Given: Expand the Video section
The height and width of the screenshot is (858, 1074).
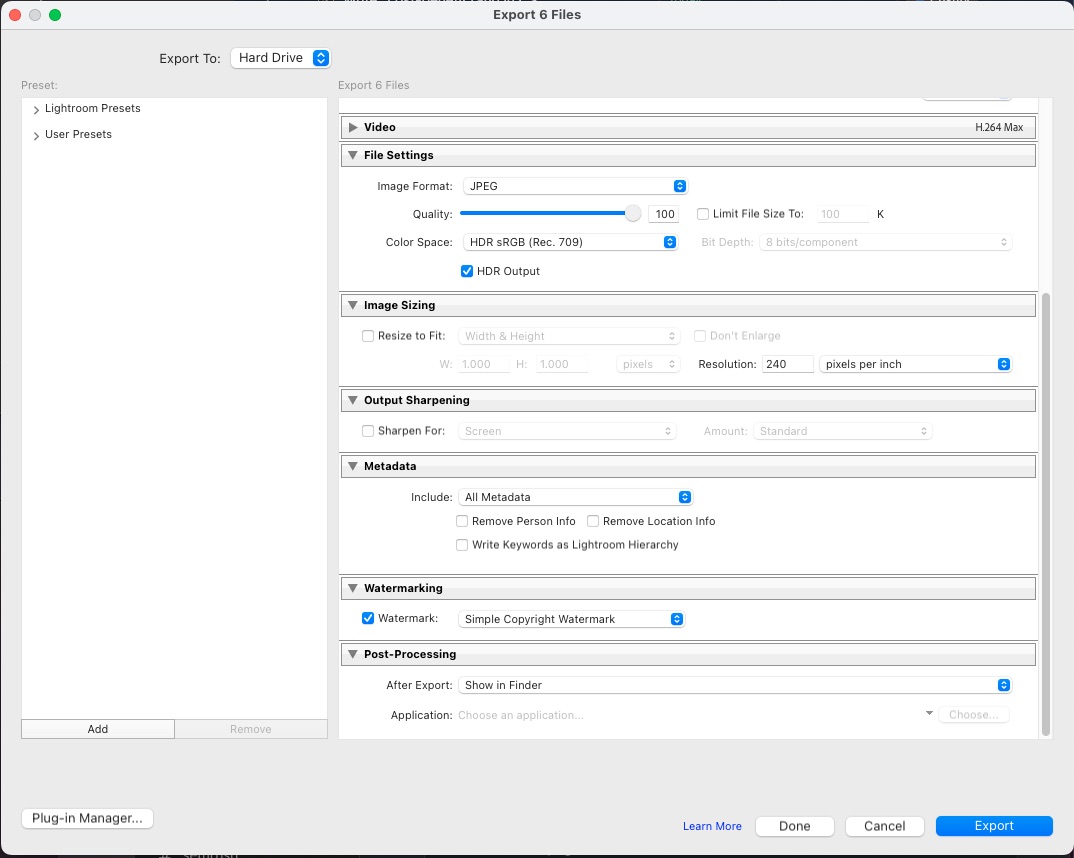Looking at the screenshot, I should (x=352, y=127).
